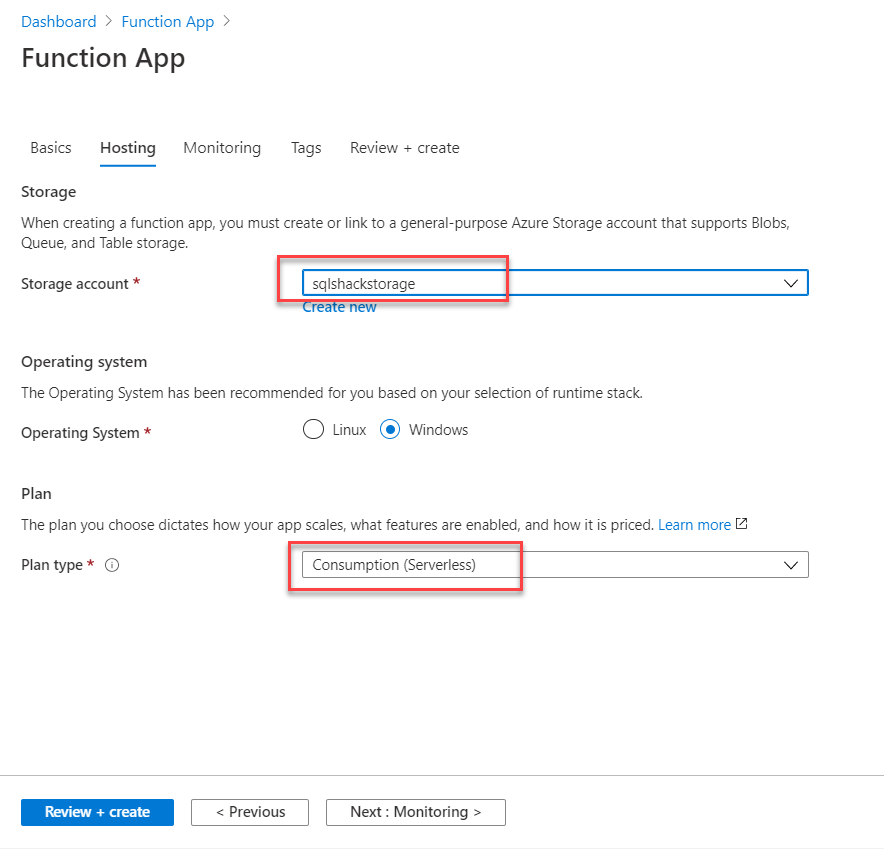Click the Previous button
Viewport: 884px width, 849px height.
pos(250,812)
